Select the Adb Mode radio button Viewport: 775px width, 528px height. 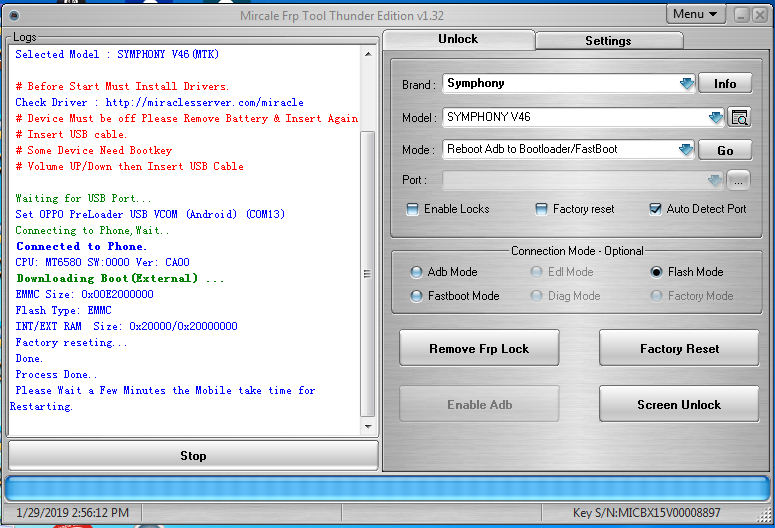pyautogui.click(x=416, y=272)
